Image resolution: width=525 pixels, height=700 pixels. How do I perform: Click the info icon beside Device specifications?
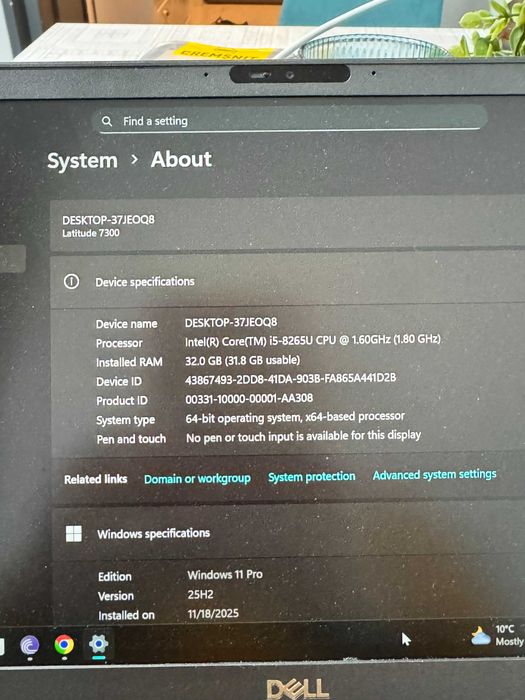[x=71, y=281]
